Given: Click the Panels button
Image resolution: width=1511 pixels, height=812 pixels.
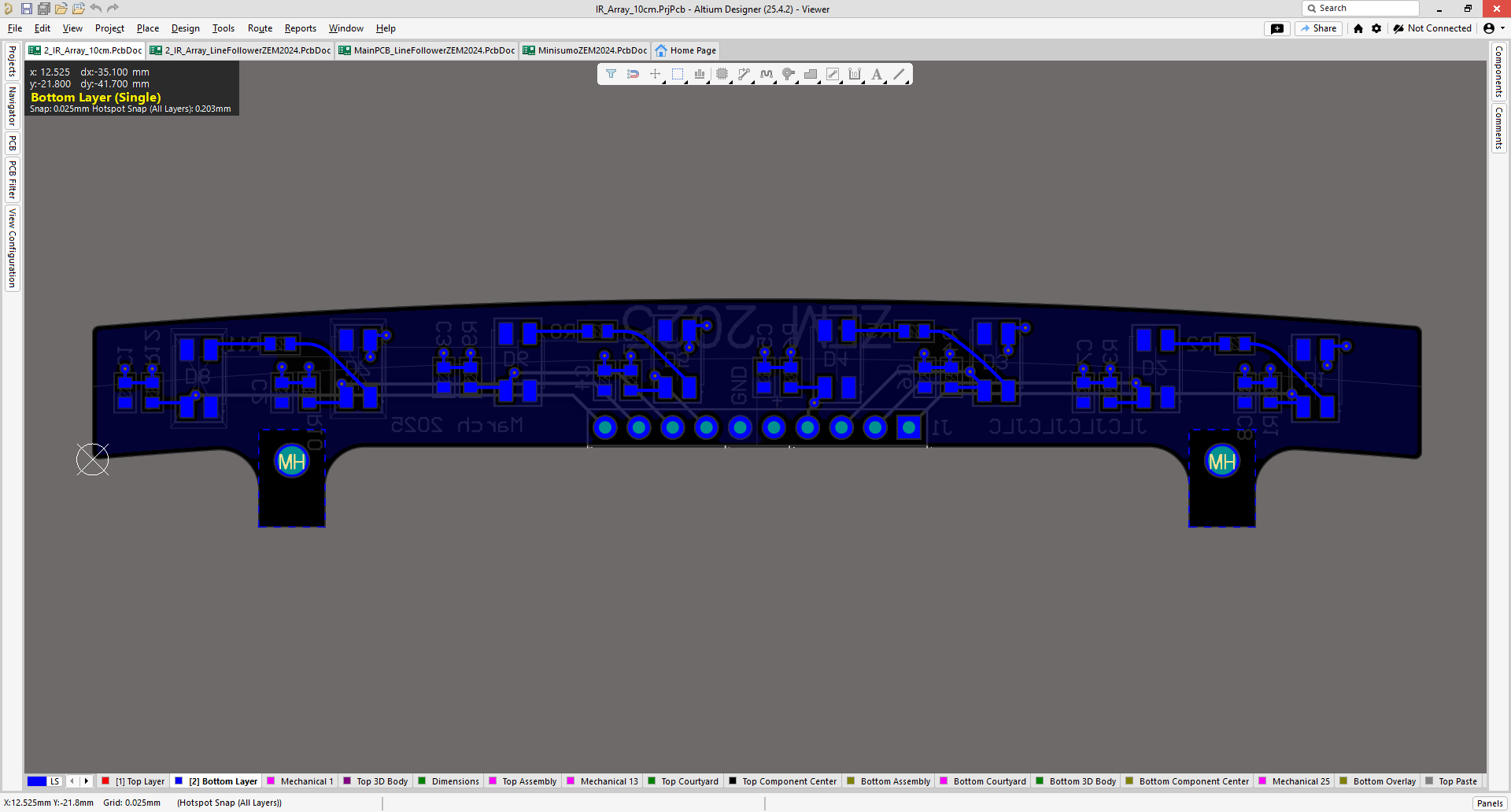Looking at the screenshot, I should [x=1490, y=803].
